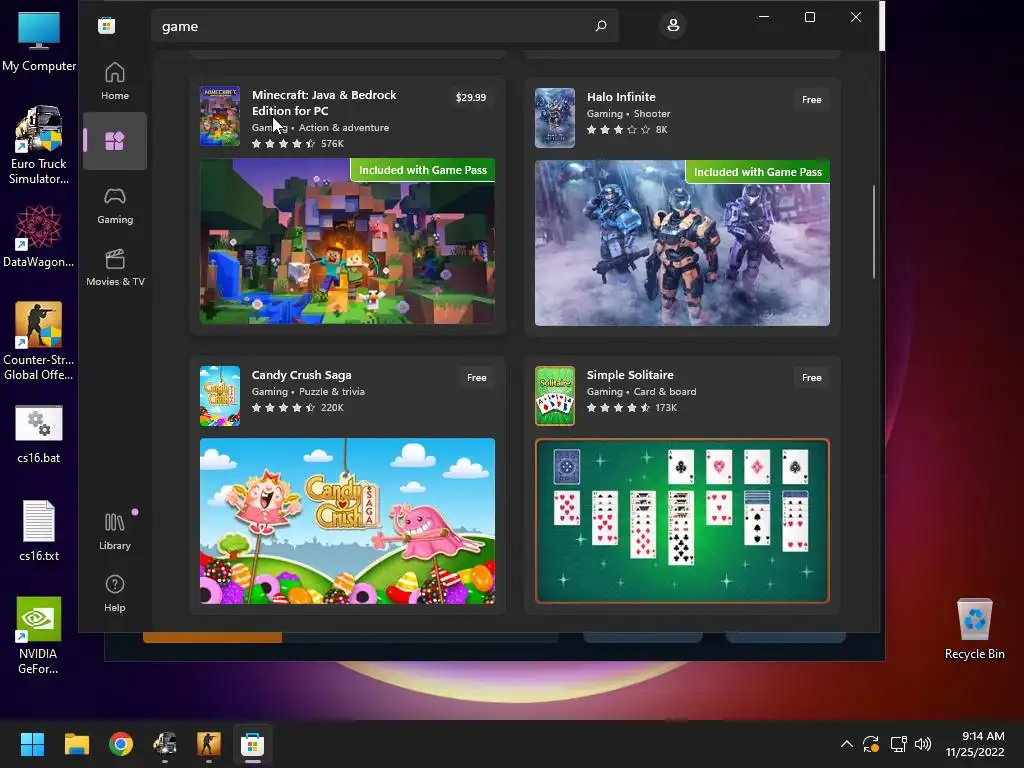
Task: Click Minecraft star rating 576K
Action: [298, 144]
